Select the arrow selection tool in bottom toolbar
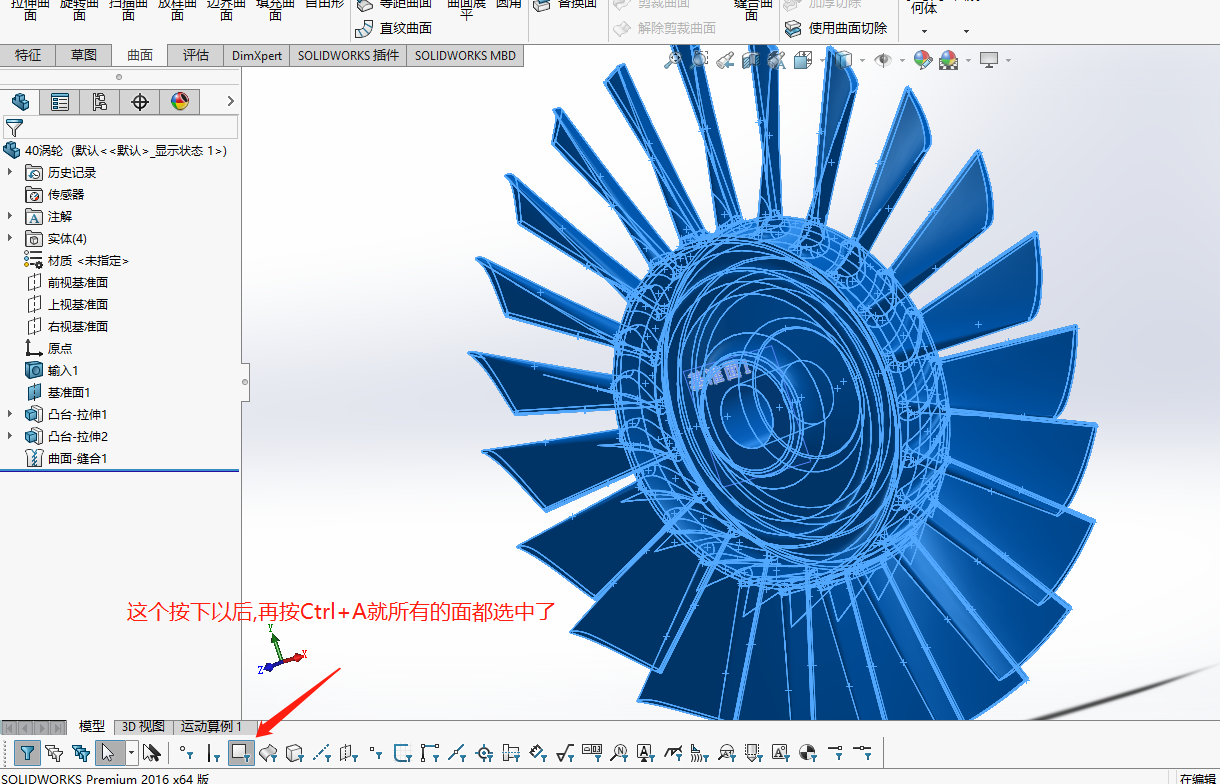The width and height of the screenshot is (1220, 784). coord(112,752)
